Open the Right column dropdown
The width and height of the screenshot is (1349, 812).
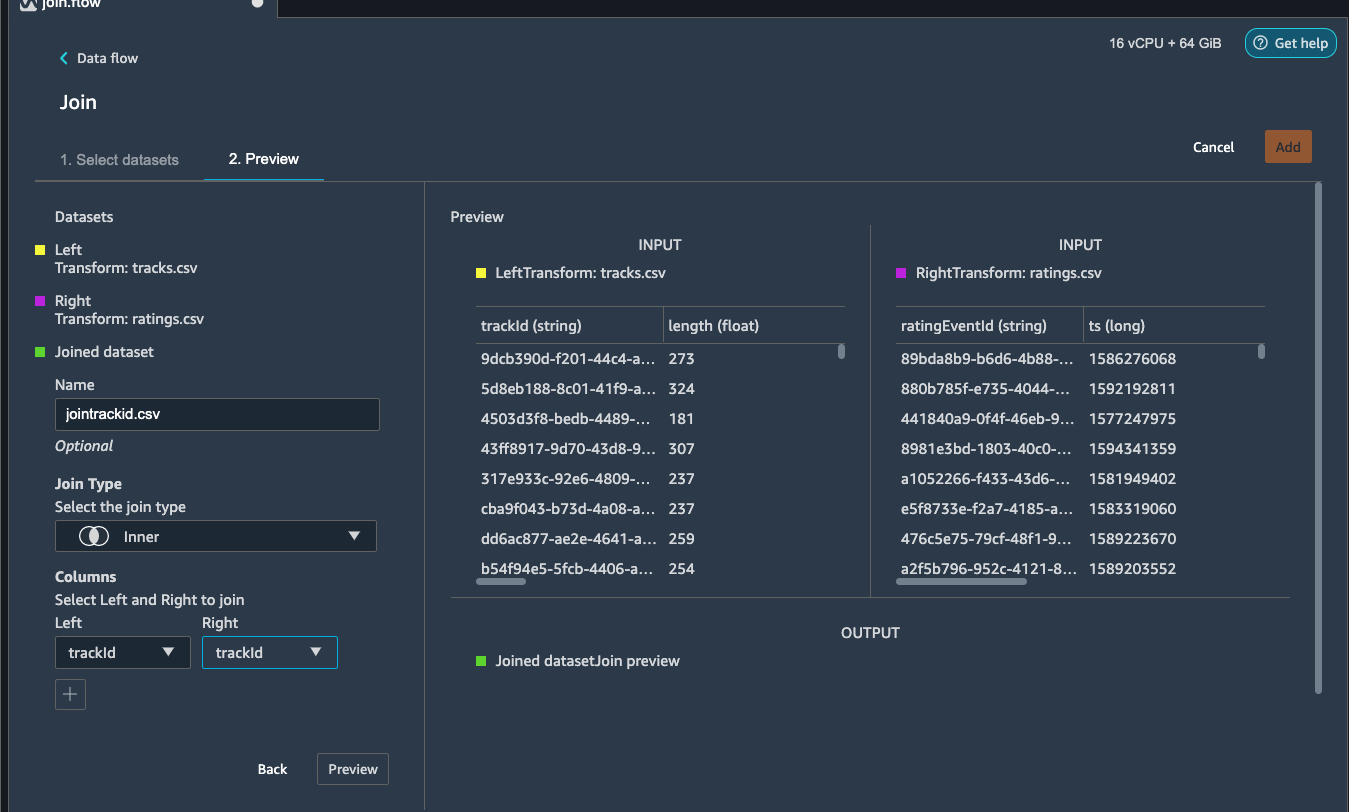pos(270,653)
